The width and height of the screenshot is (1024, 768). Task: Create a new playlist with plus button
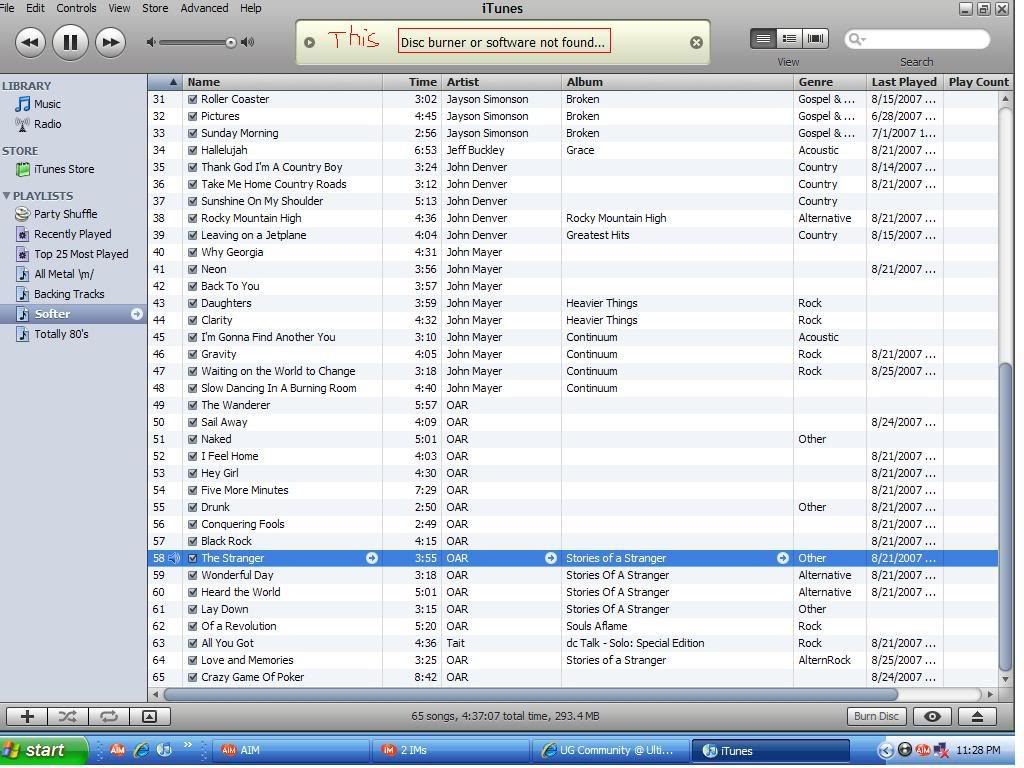(x=27, y=717)
